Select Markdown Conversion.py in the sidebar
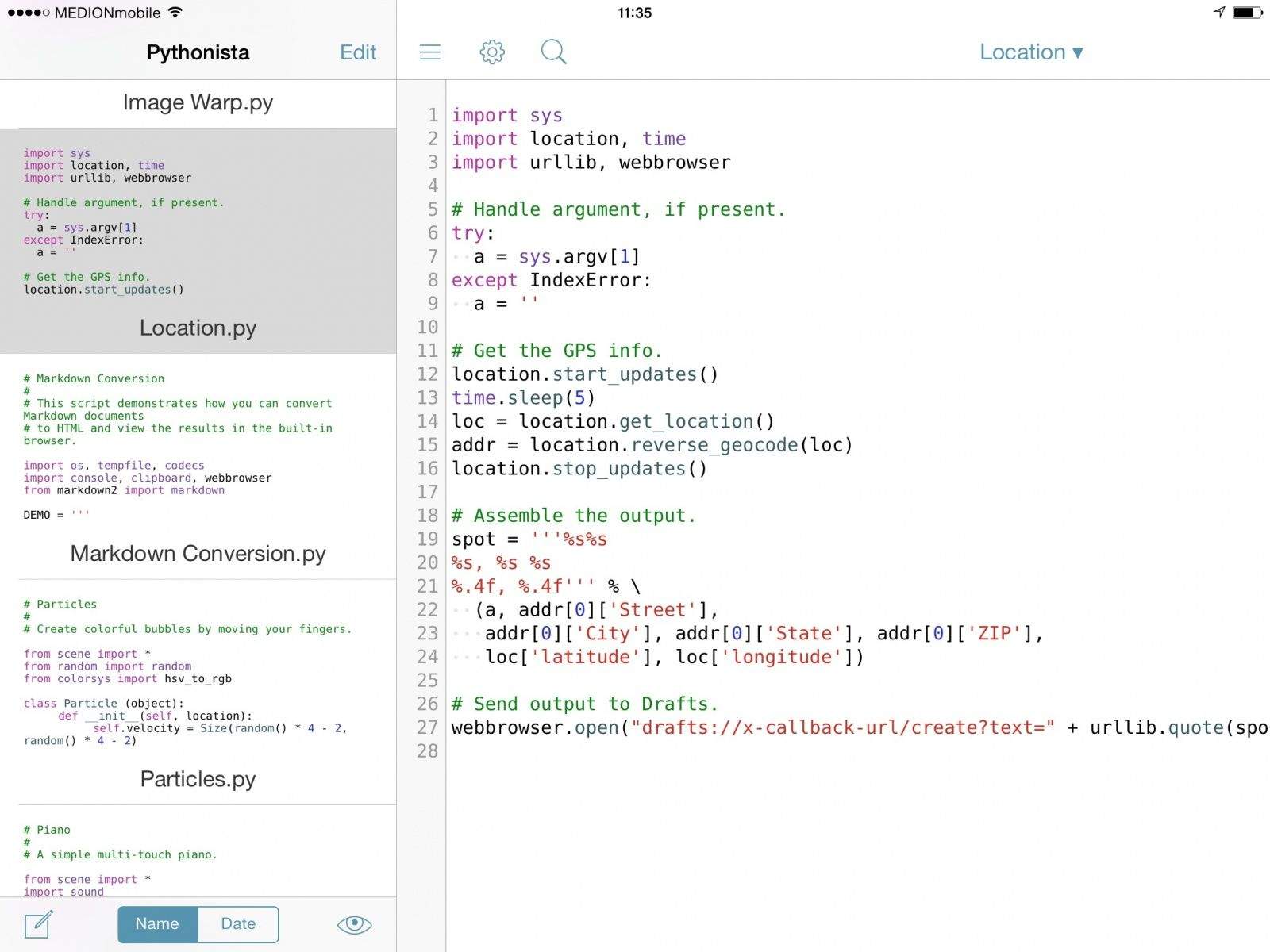Viewport: 1270px width, 952px height. (198, 554)
